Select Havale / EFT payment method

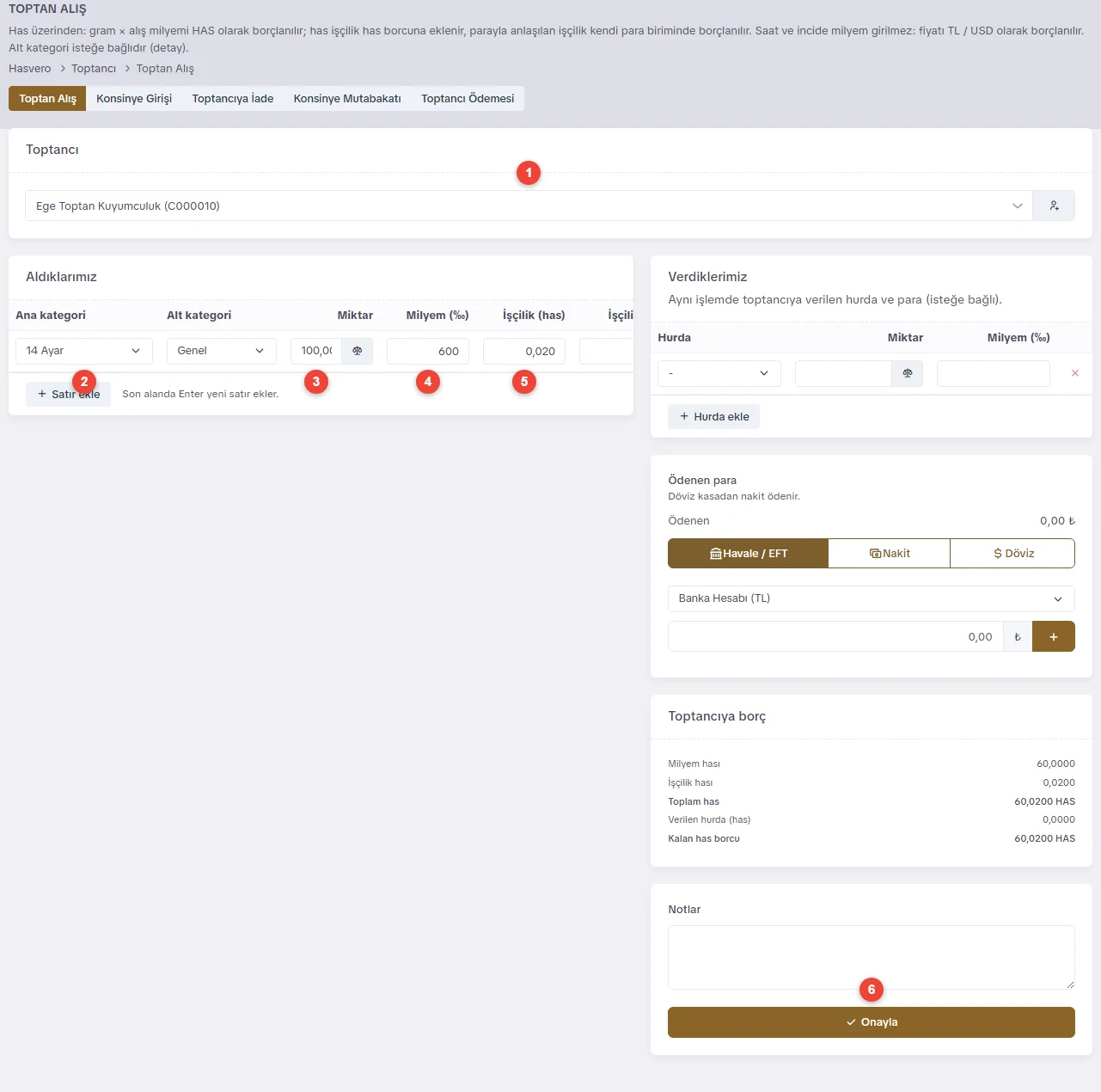point(749,554)
